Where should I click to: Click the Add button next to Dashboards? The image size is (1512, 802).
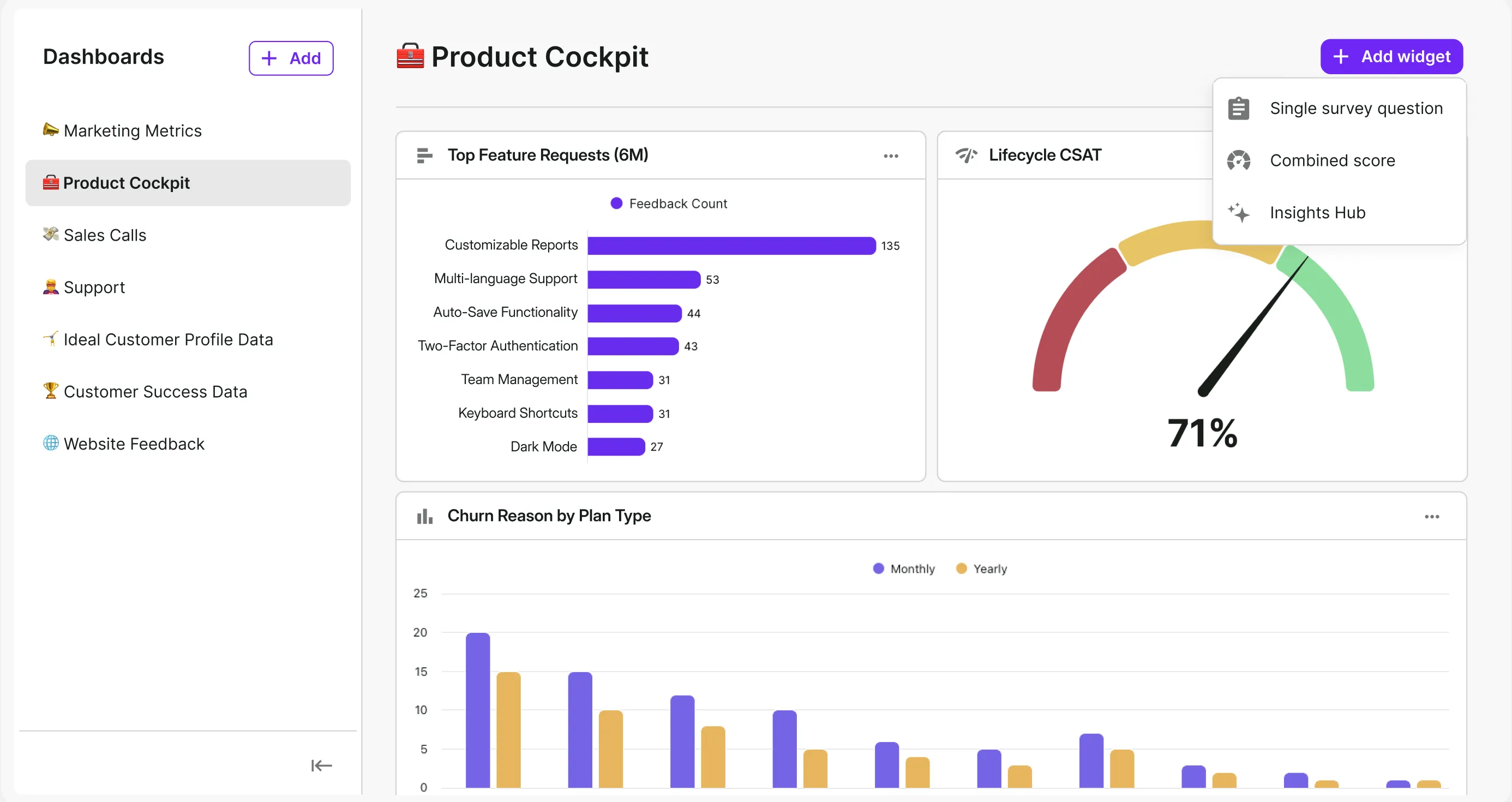click(x=291, y=57)
